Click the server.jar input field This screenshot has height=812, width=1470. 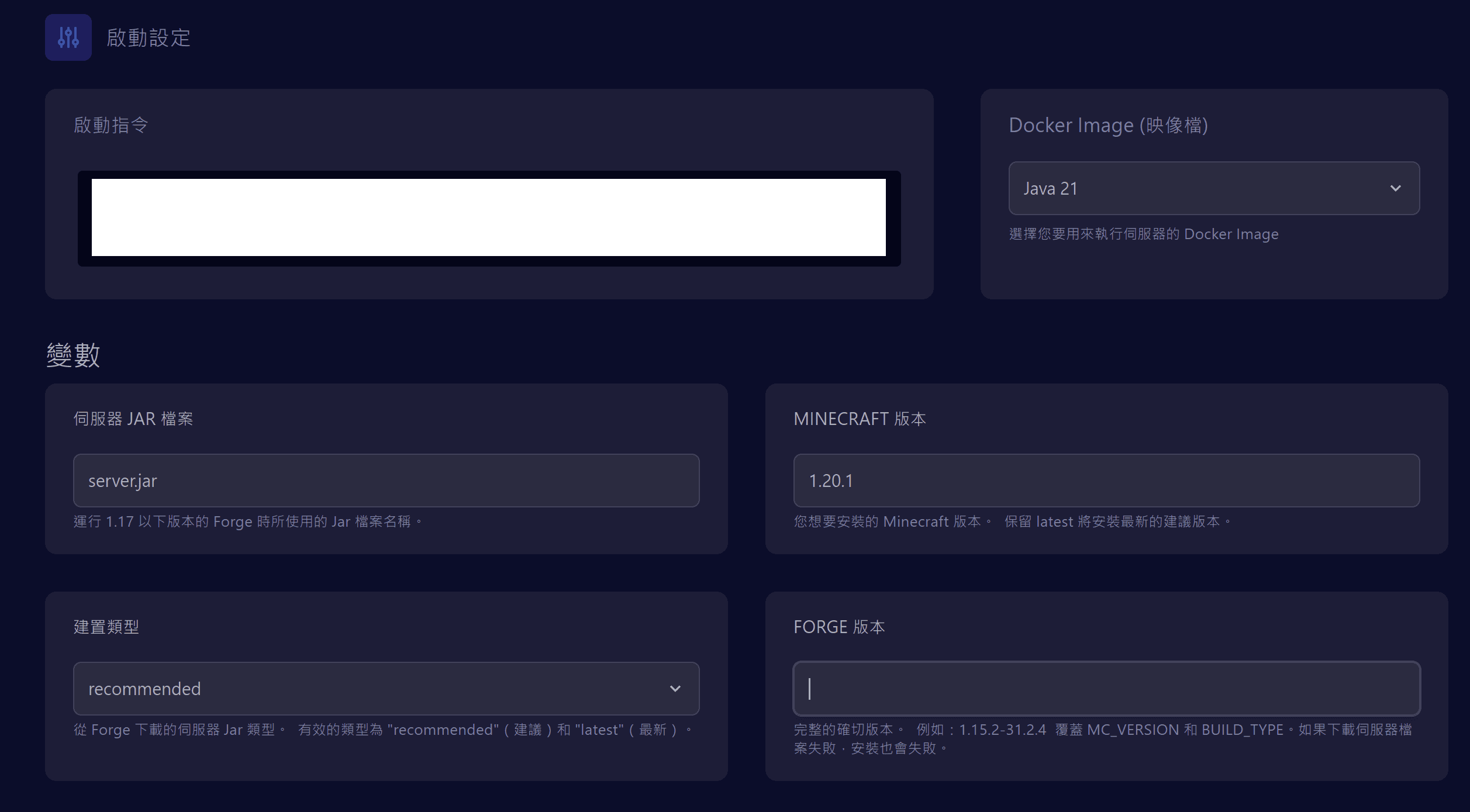(386, 481)
